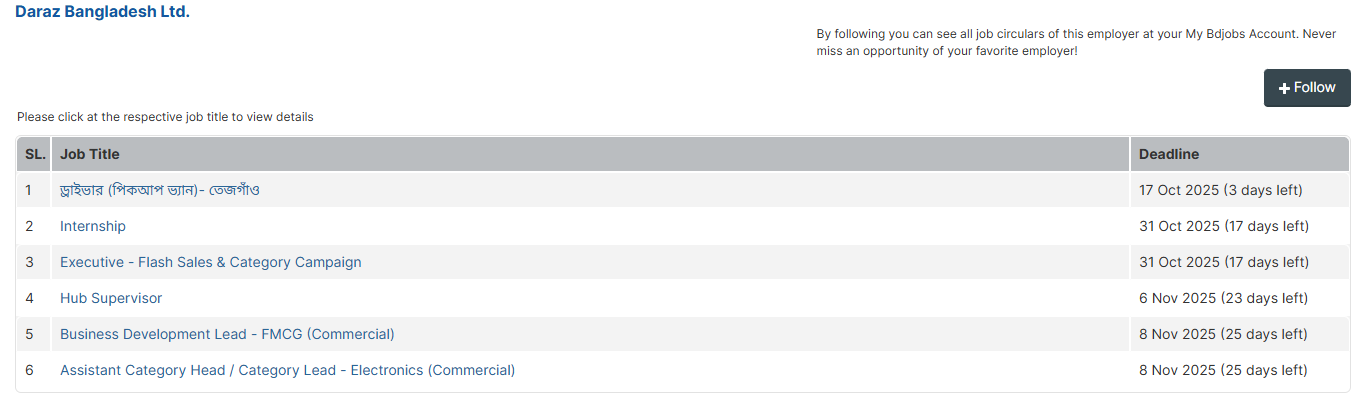Select the Internship row's 31 Oct deadline

[x=1223, y=226]
